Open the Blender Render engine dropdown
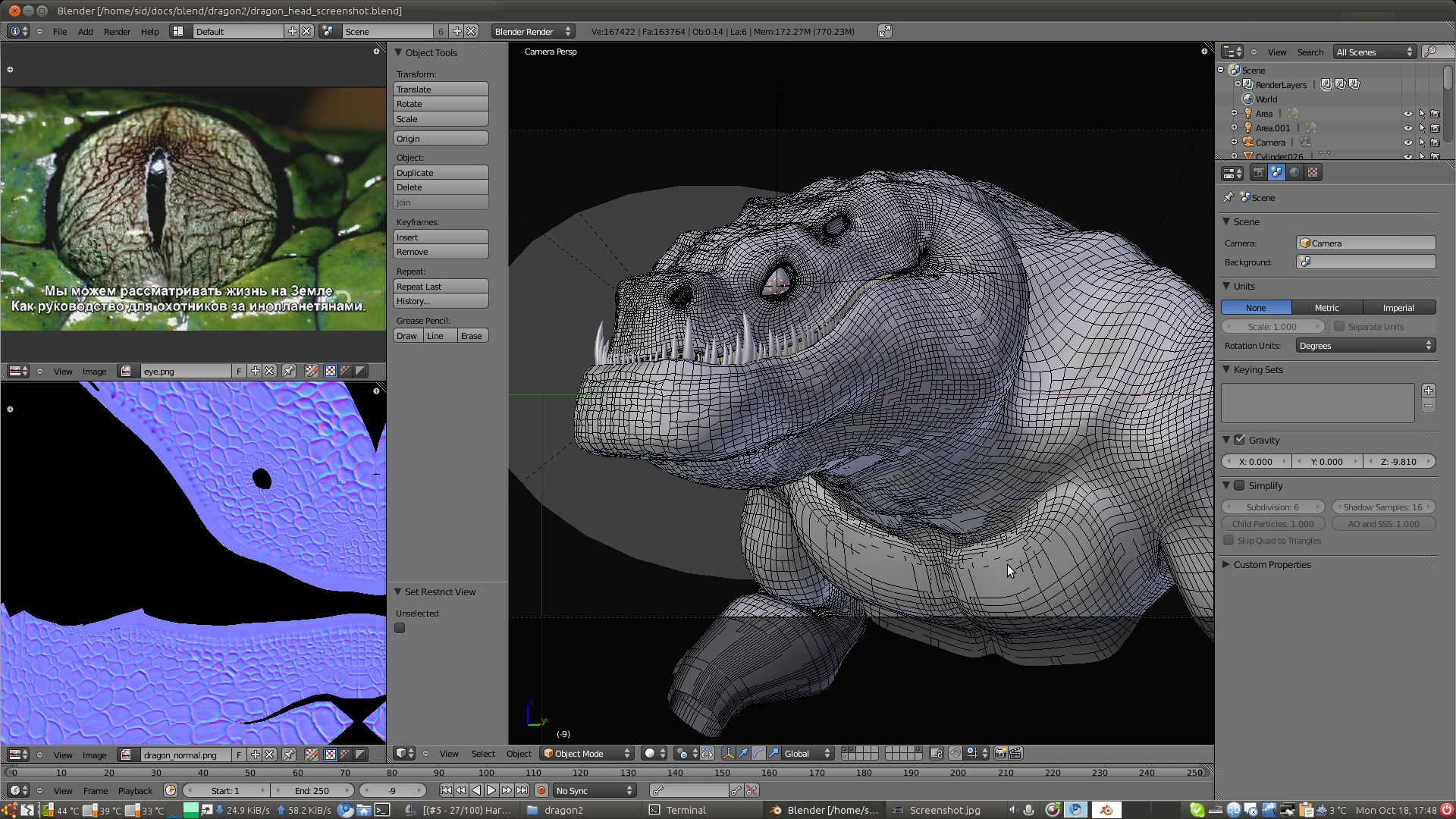This screenshot has width=1456, height=819. [530, 31]
